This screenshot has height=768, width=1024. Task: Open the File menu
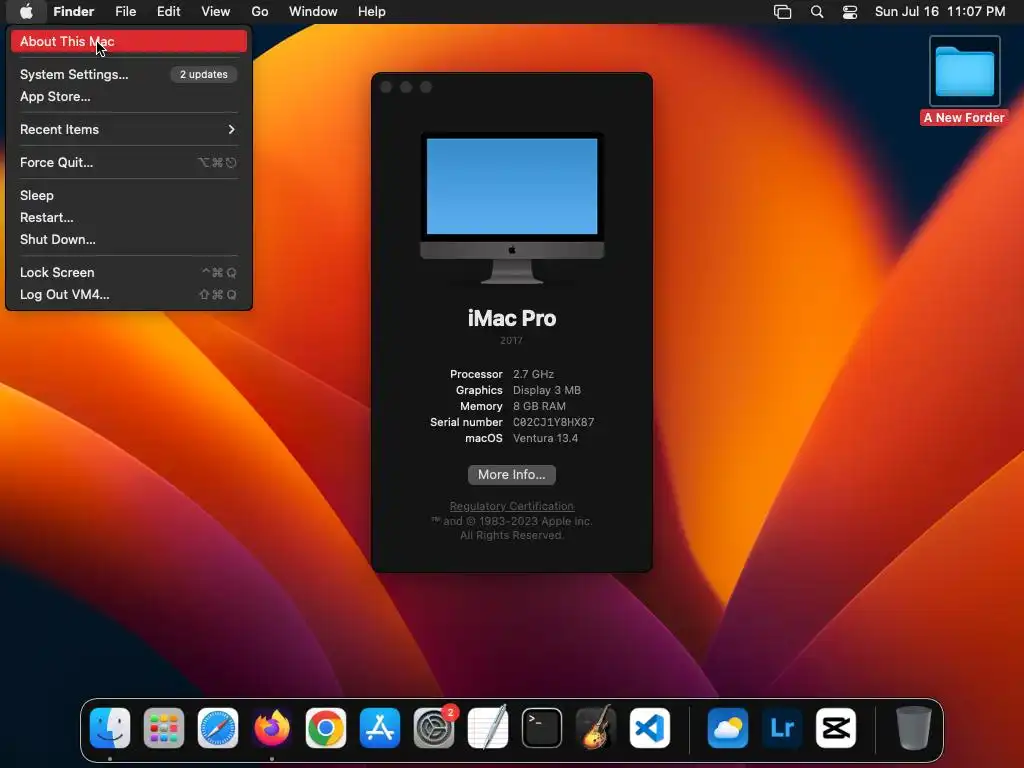[x=125, y=11]
